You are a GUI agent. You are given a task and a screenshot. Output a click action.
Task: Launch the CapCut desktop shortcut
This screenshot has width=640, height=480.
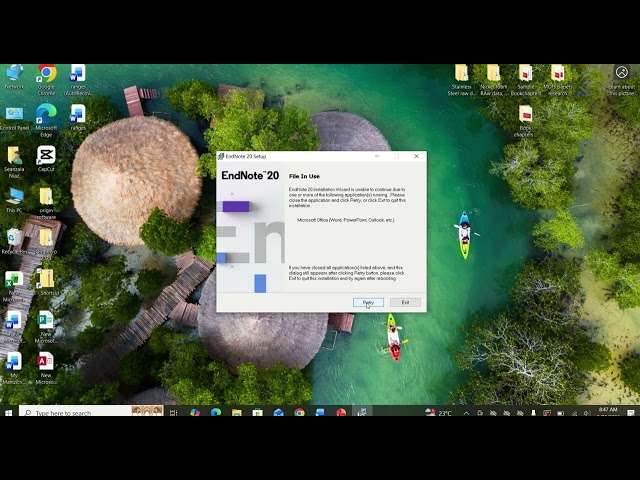[x=46, y=159]
